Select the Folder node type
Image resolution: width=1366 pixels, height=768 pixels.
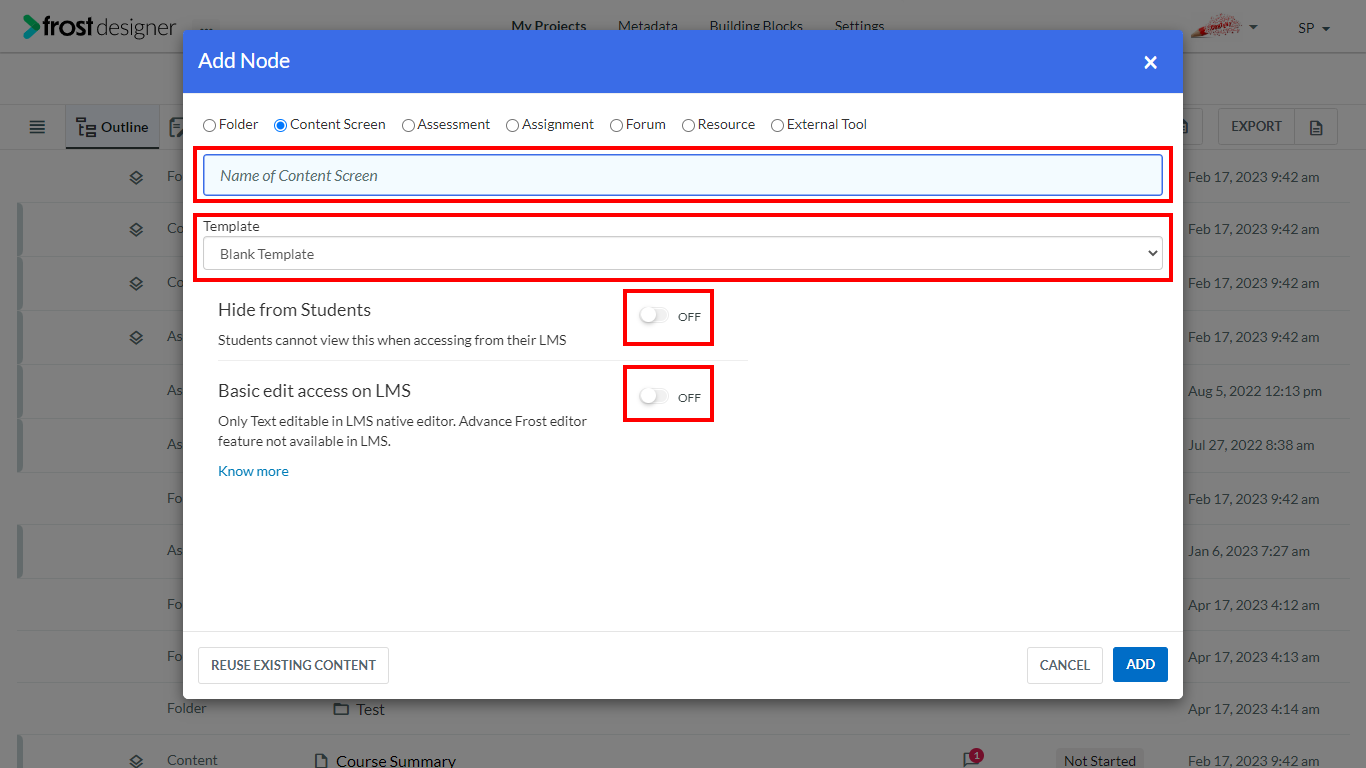click(x=209, y=125)
